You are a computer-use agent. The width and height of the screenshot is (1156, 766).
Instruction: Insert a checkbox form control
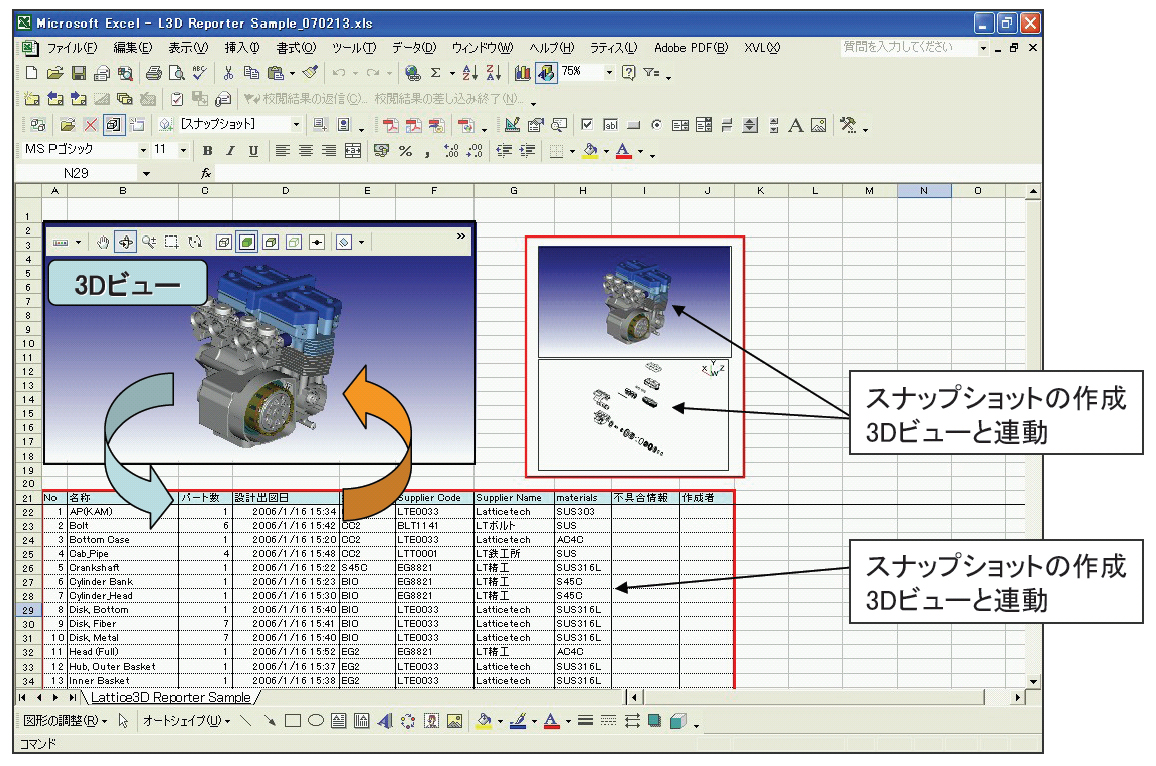(587, 125)
